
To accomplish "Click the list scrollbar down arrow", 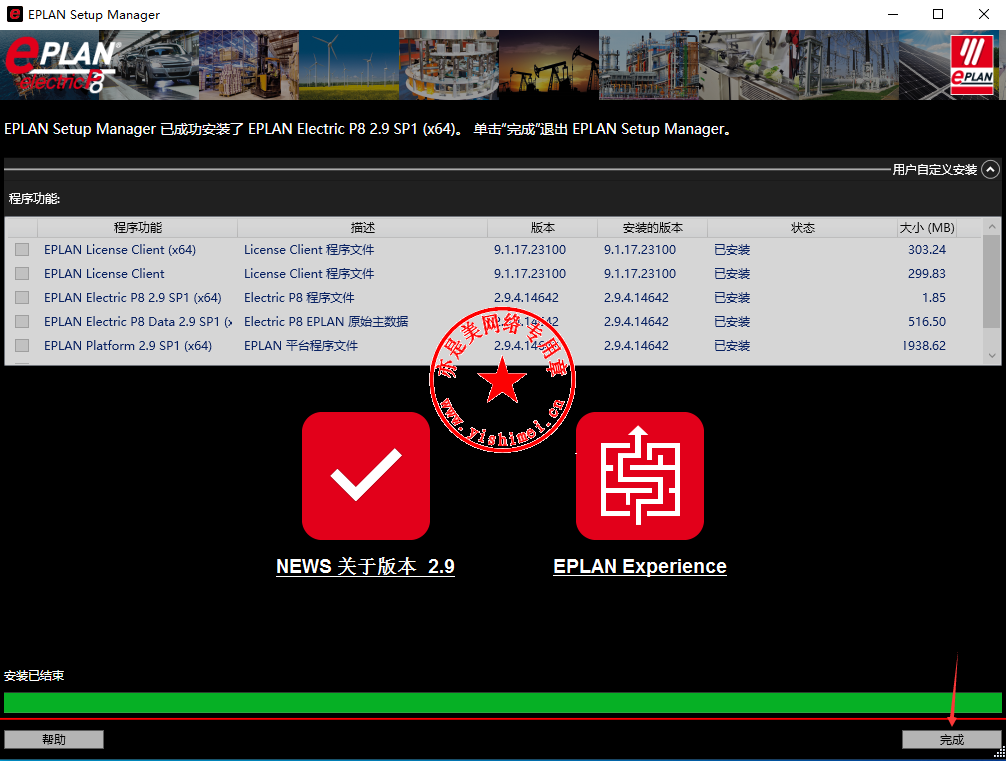I will coord(992,355).
